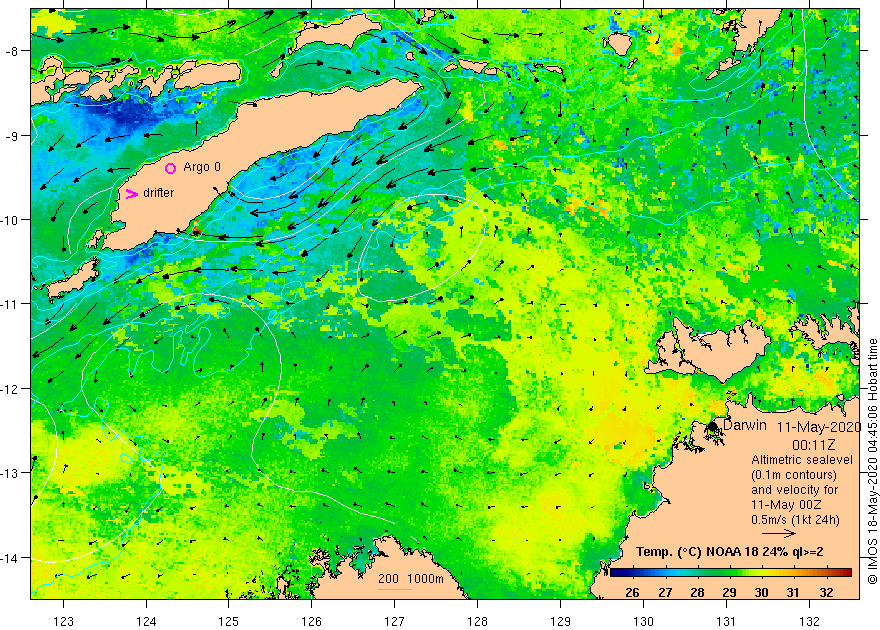The image size is (880, 630).
Task: Click longitude axis label 131
Action: pyautogui.click(x=726, y=621)
